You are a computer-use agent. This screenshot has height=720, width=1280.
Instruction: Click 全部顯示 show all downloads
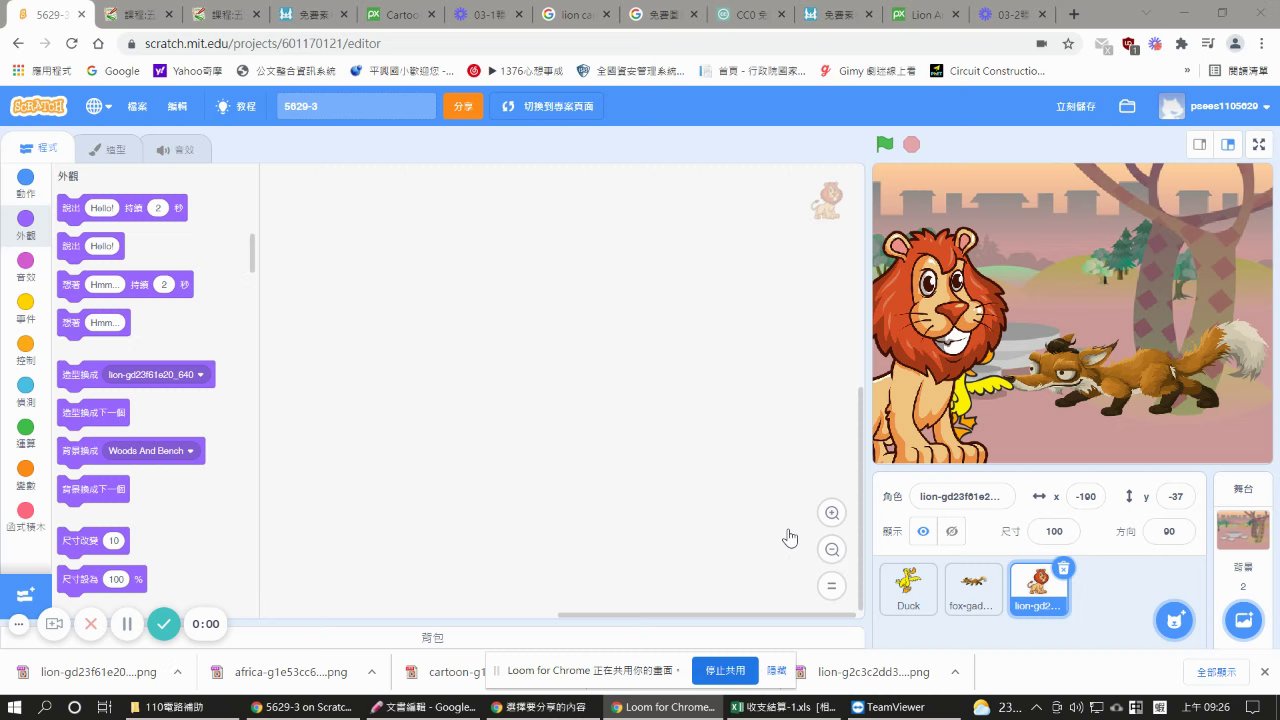[1216, 672]
